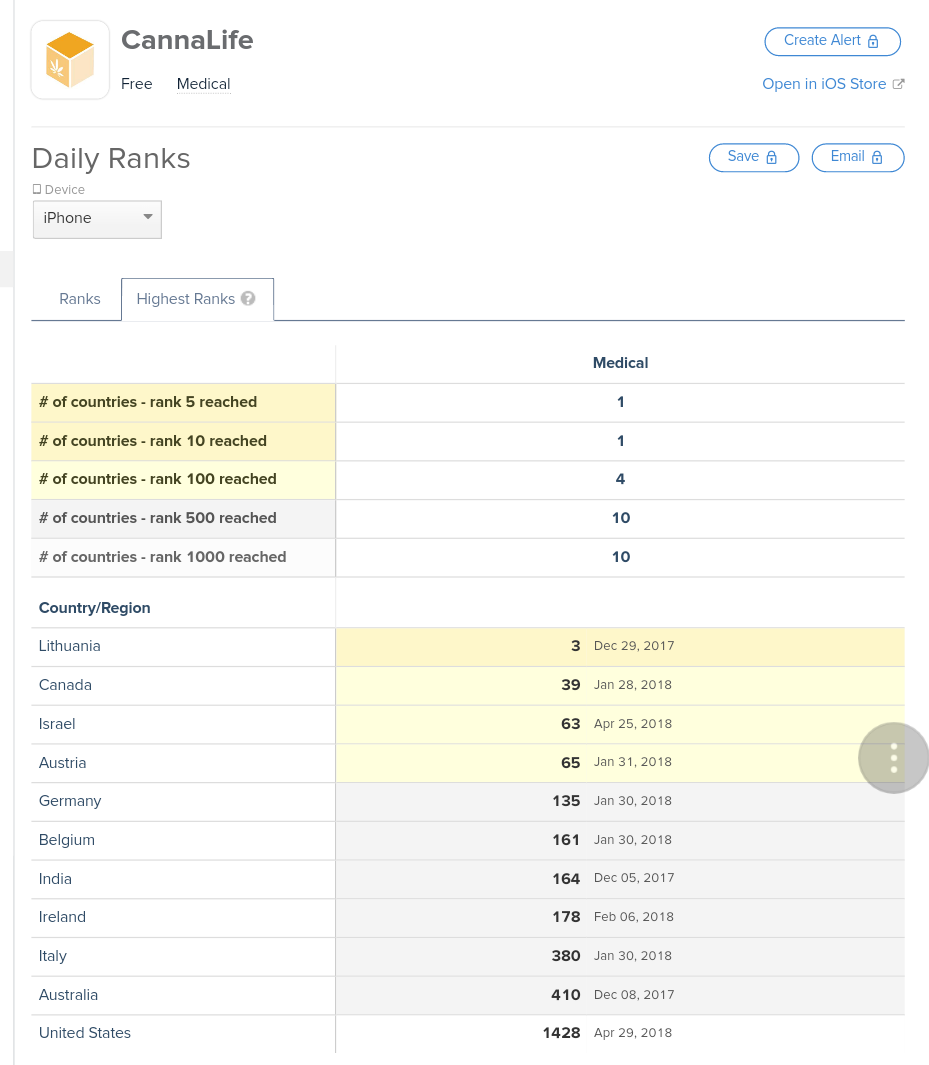Click the lock icon on Create Alert

873,42
